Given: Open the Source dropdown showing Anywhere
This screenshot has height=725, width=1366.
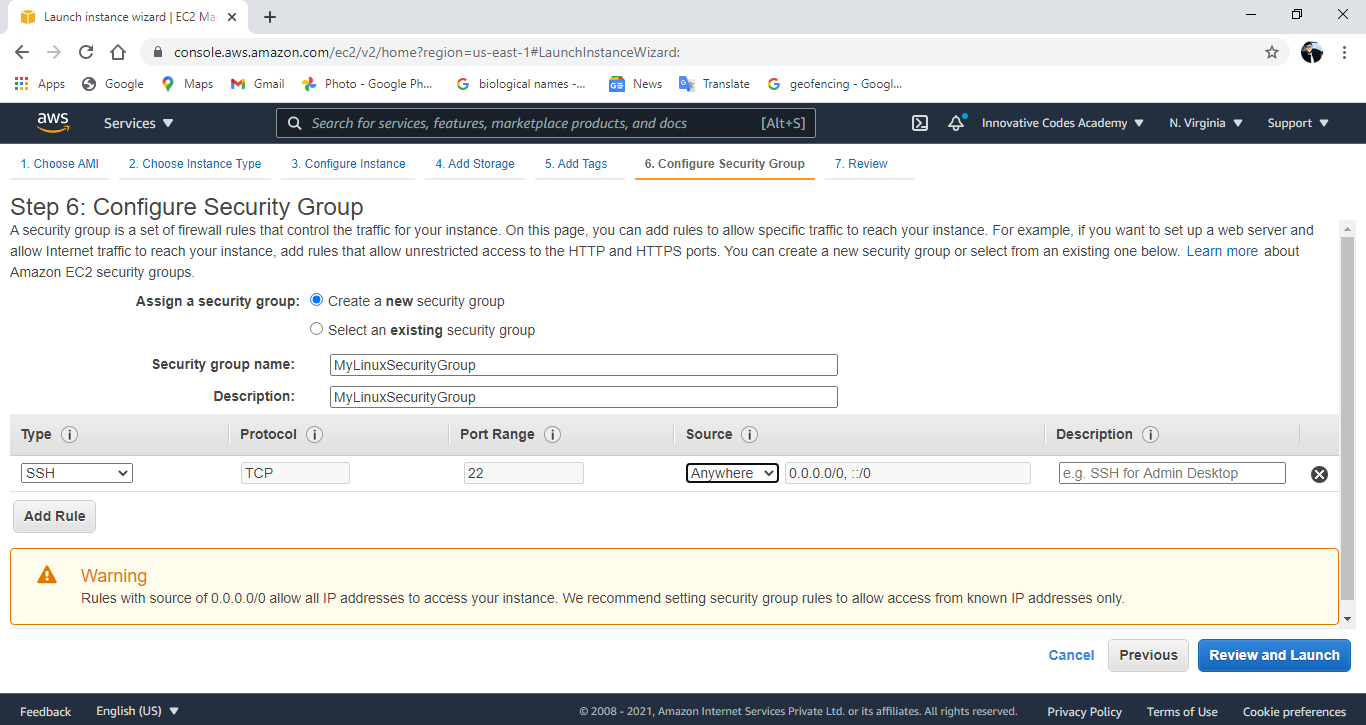Looking at the screenshot, I should pyautogui.click(x=732, y=472).
